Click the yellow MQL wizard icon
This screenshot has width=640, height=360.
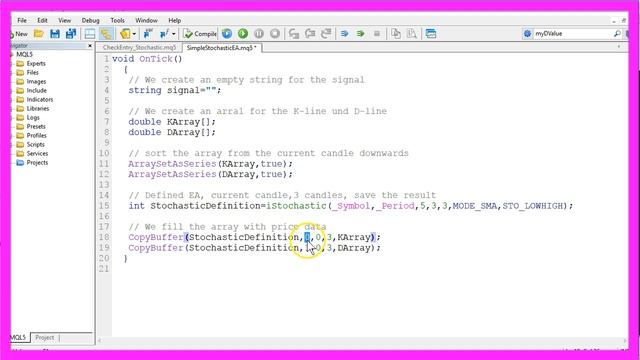click(x=125, y=33)
